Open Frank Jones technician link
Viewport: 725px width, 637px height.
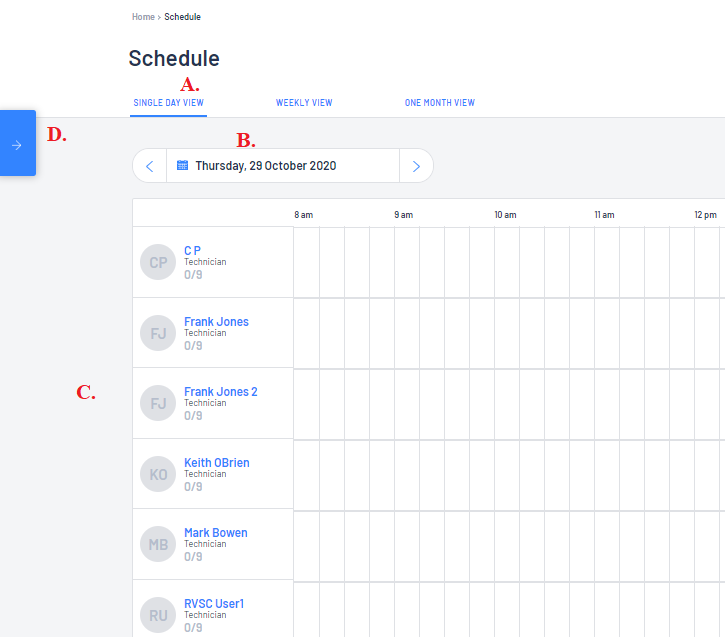coord(216,321)
